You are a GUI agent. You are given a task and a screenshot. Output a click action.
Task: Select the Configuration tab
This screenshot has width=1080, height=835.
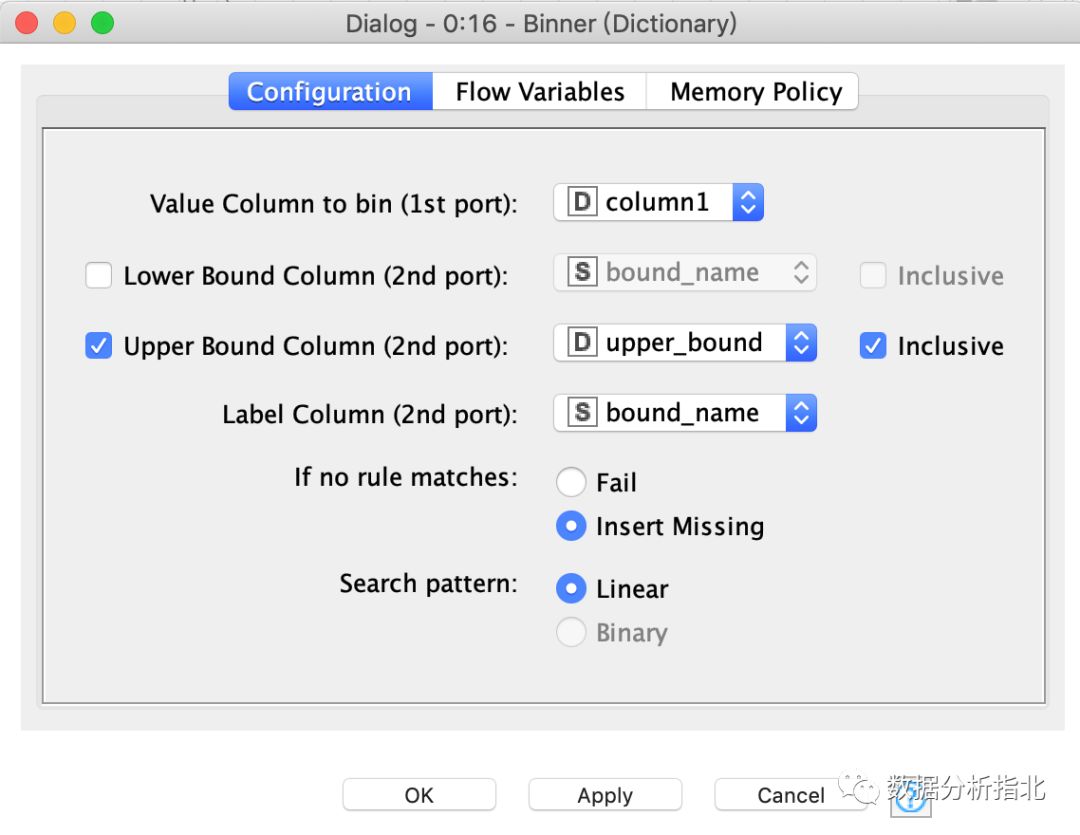pyautogui.click(x=329, y=92)
